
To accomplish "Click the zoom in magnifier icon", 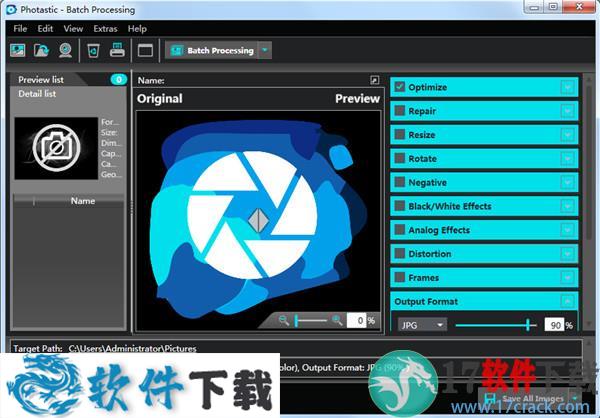I will tap(337, 320).
